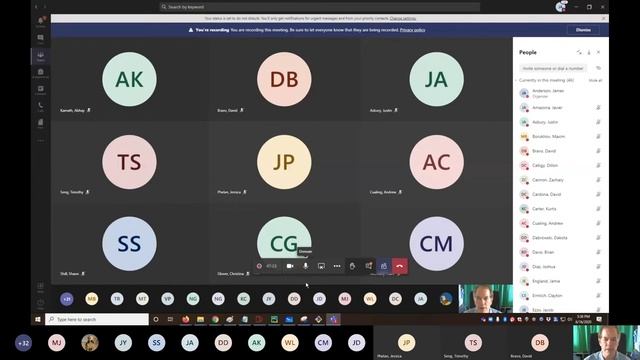640x360 pixels.
Task: Select Cushing, Andrew in participant list
Action: 560,223
